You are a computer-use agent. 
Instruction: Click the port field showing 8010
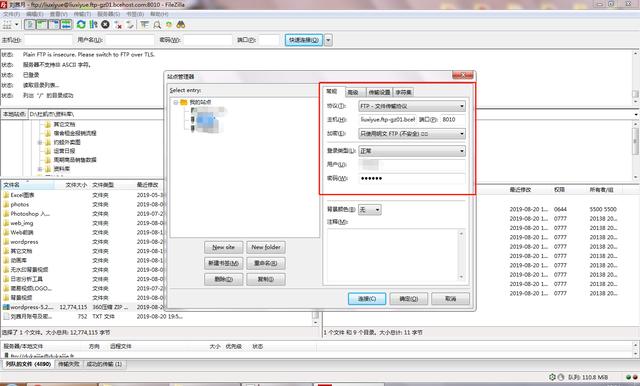coord(453,120)
